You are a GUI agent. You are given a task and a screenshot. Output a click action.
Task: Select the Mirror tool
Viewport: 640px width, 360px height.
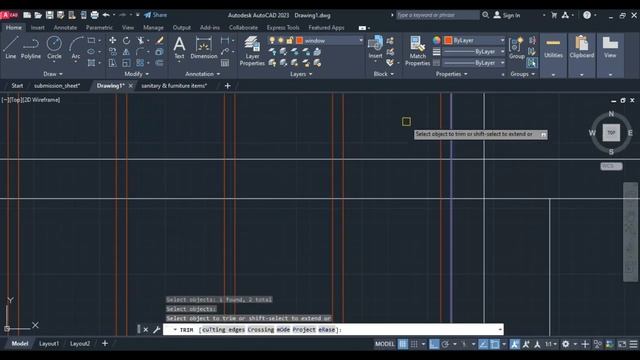pyautogui.click(x=127, y=52)
